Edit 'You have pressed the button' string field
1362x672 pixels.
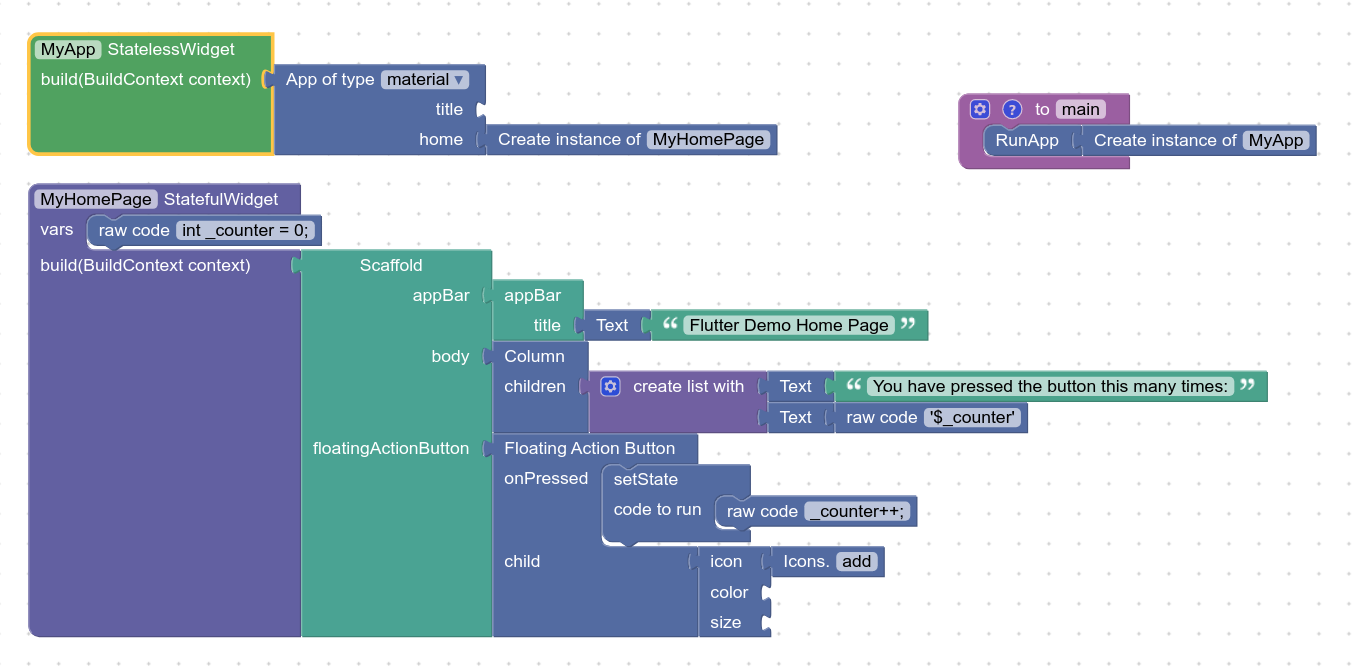(1050, 386)
